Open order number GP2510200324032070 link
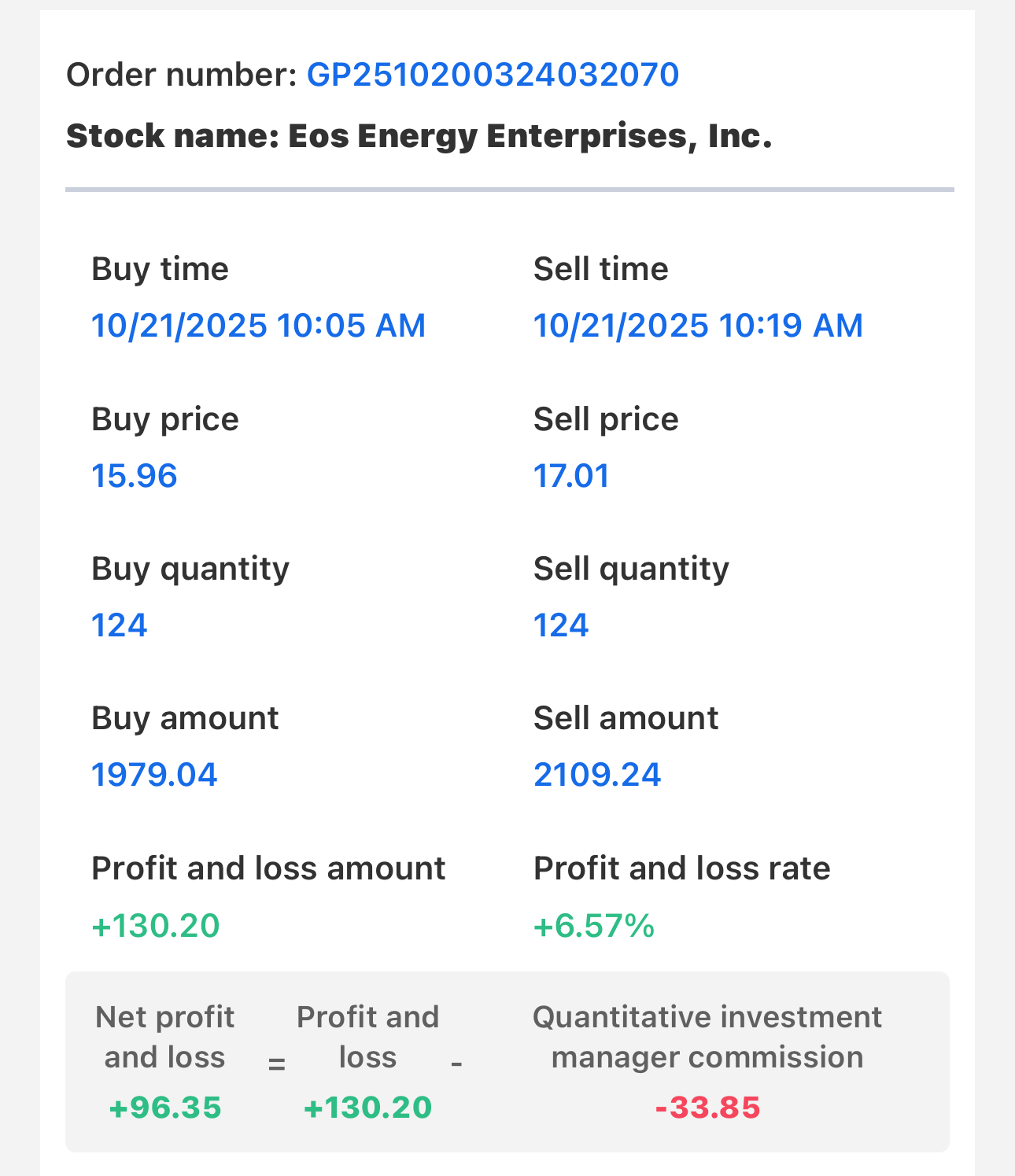The image size is (1015, 1176). pyautogui.click(x=492, y=76)
